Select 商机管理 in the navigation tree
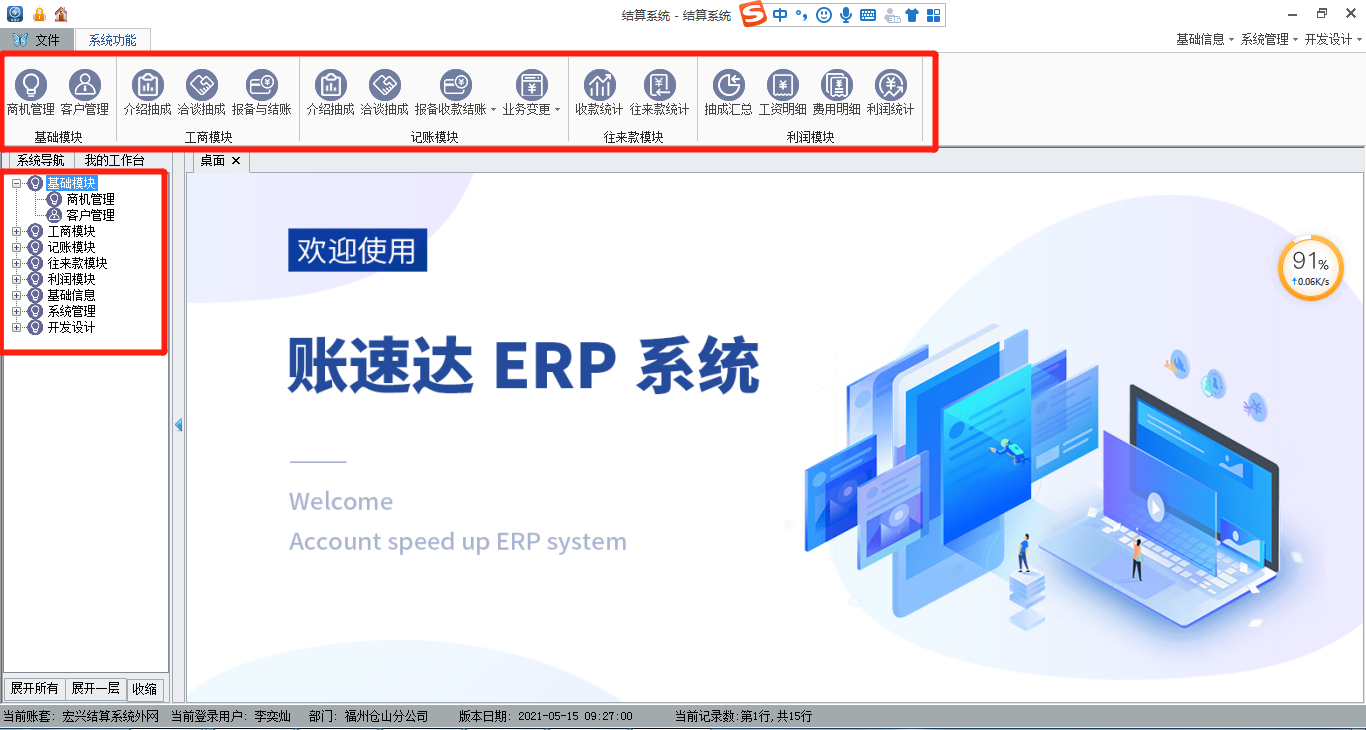 [91, 199]
